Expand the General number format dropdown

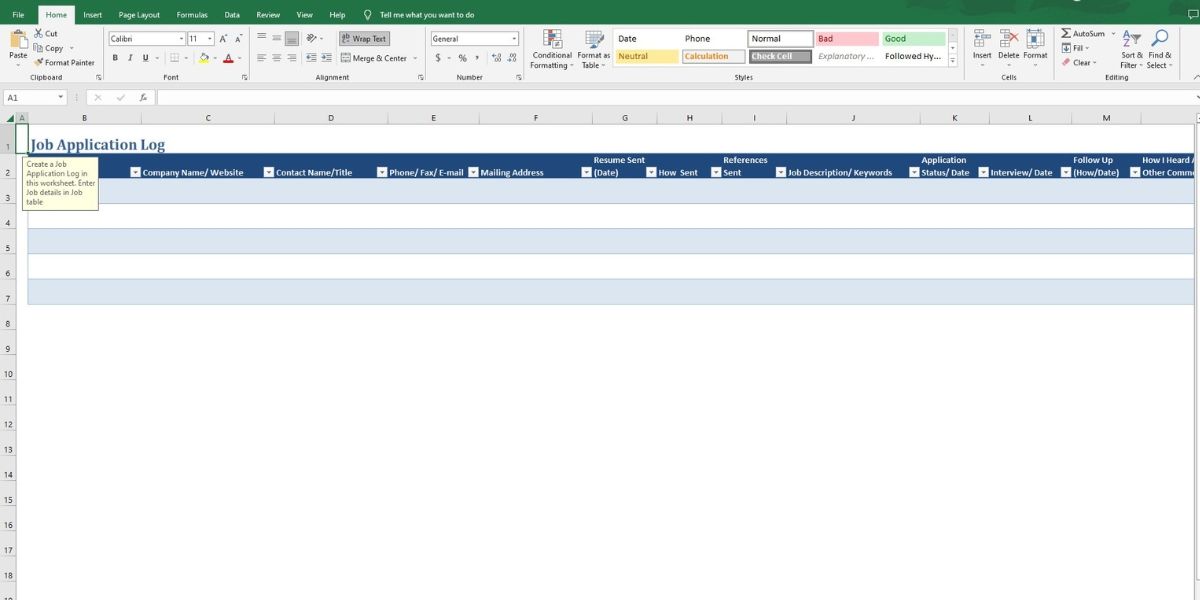point(514,39)
